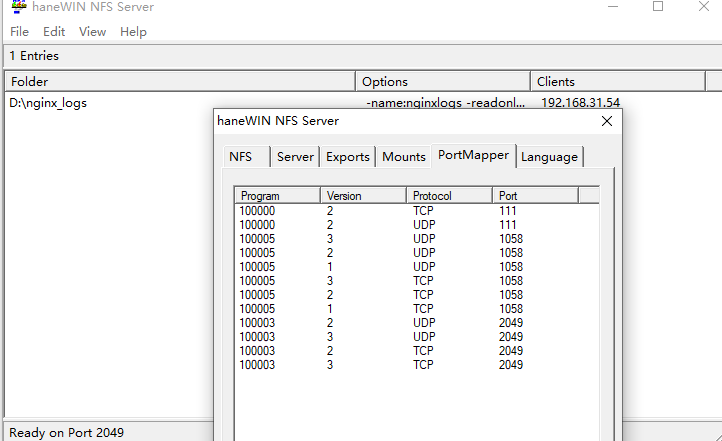Screen dimensions: 722x441
Task: Close the main haneWIN window
Action: (704, 6)
